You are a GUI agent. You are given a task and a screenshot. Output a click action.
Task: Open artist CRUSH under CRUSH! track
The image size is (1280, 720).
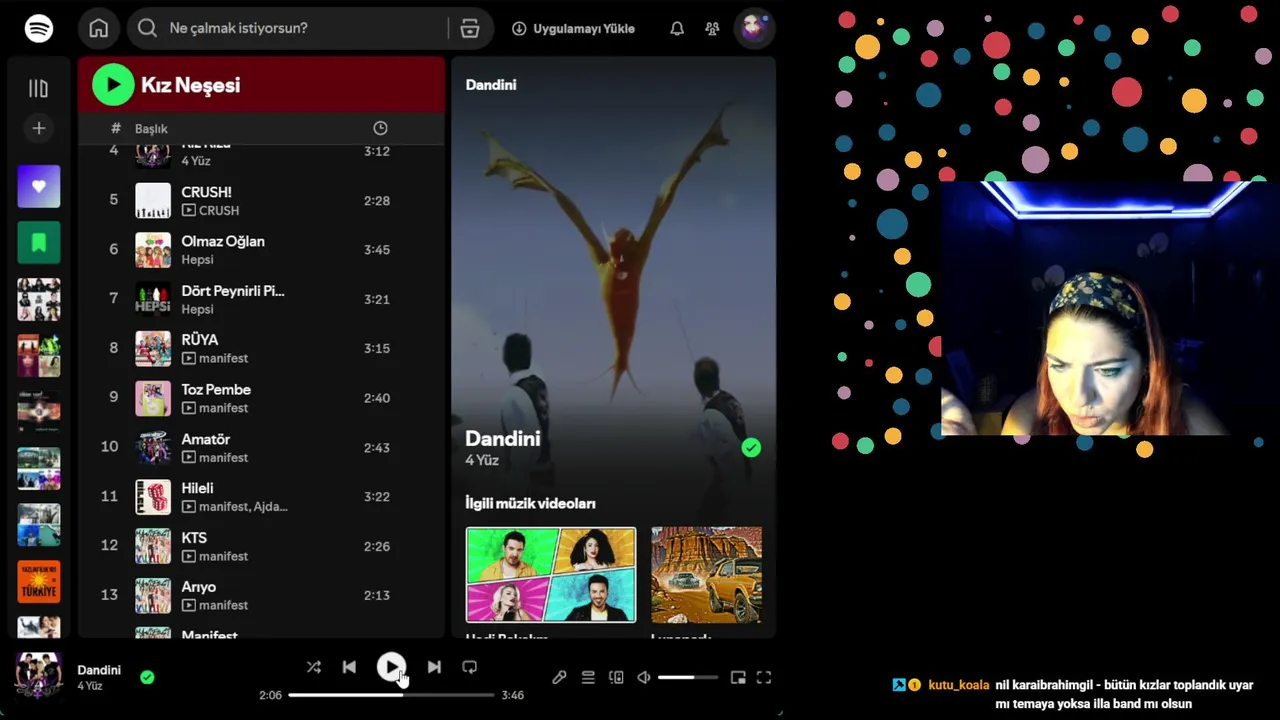(219, 211)
